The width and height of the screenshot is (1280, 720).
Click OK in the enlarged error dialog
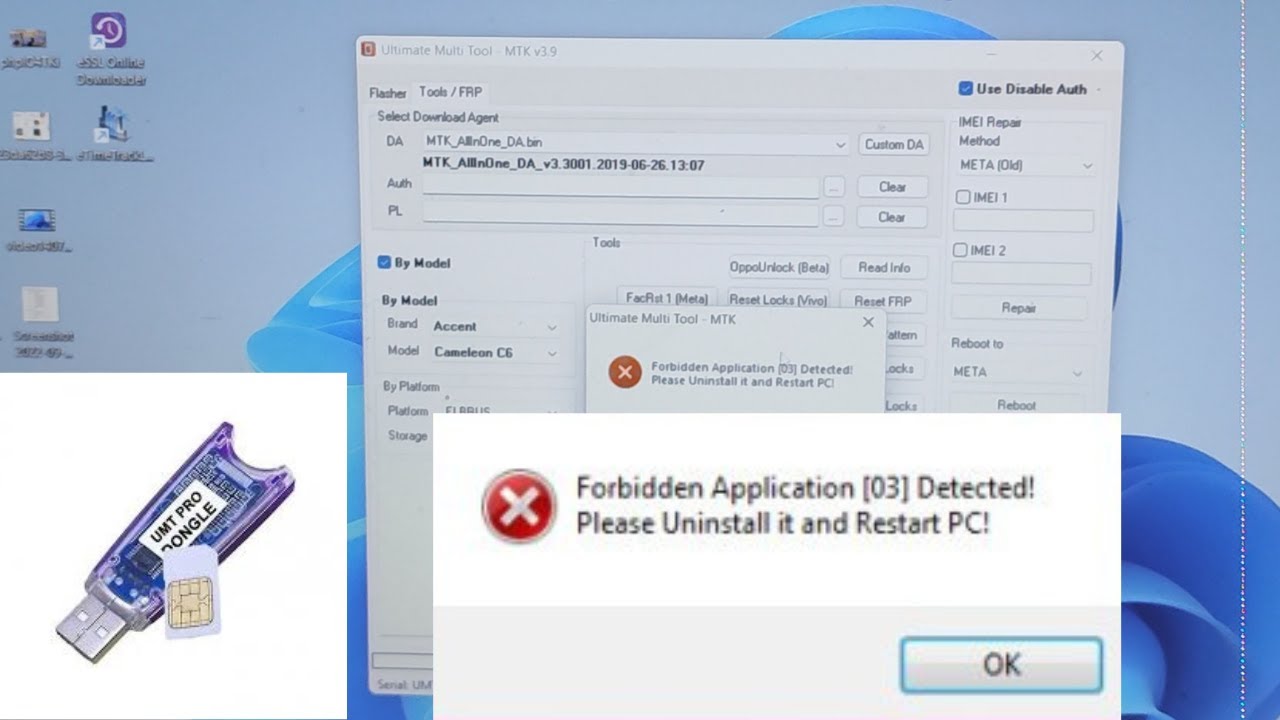(x=1002, y=665)
